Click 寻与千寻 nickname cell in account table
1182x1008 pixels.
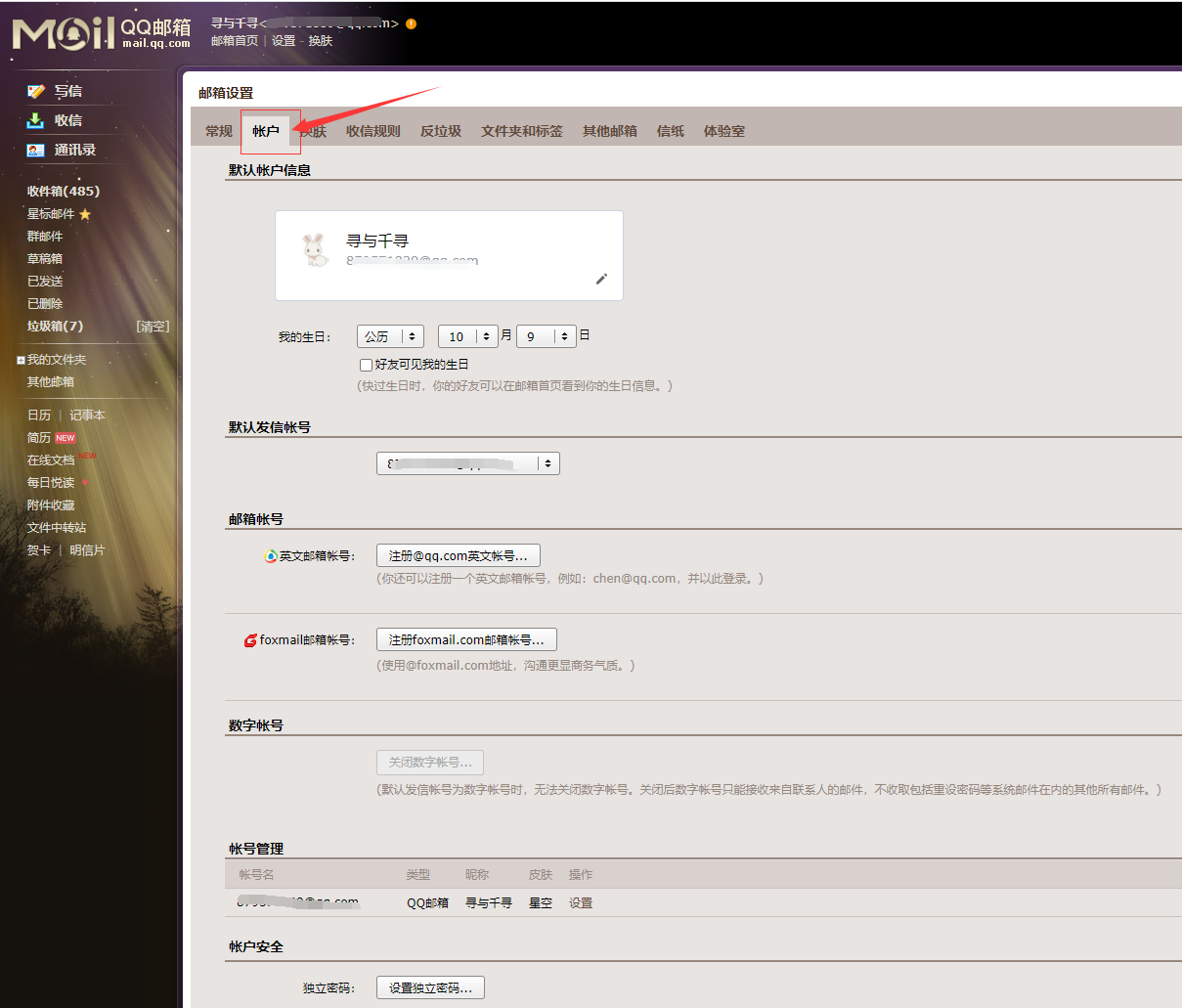489,903
